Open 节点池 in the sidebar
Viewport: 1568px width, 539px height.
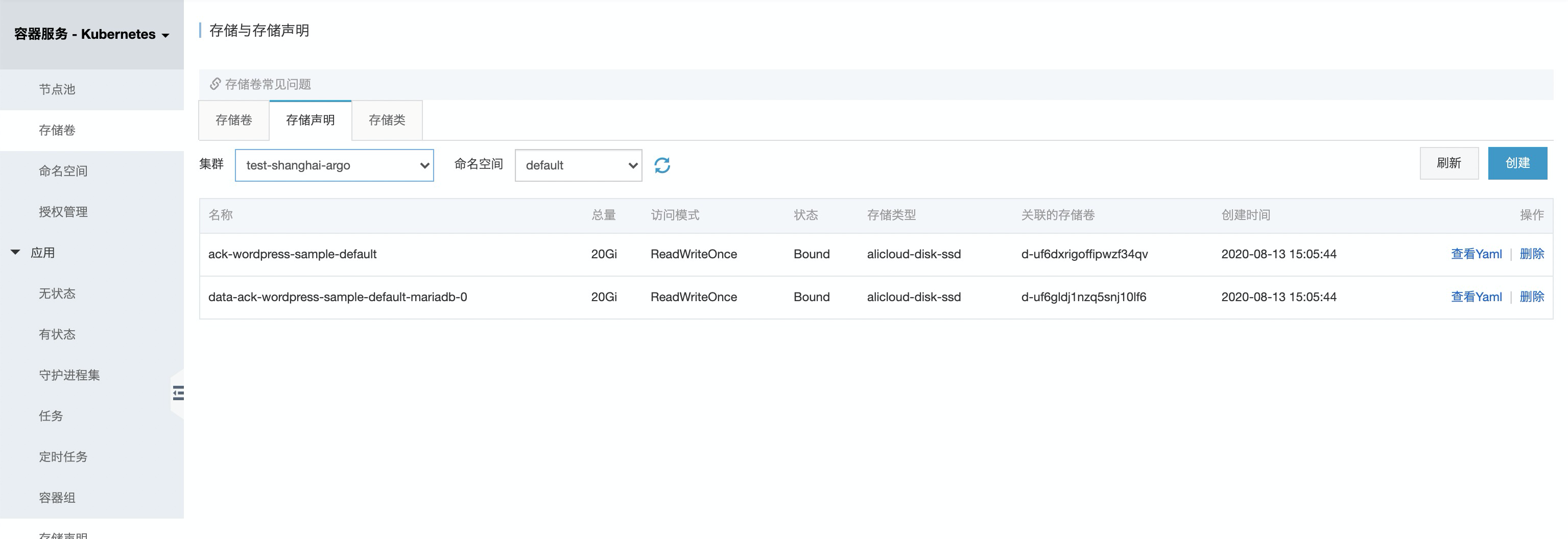(57, 89)
